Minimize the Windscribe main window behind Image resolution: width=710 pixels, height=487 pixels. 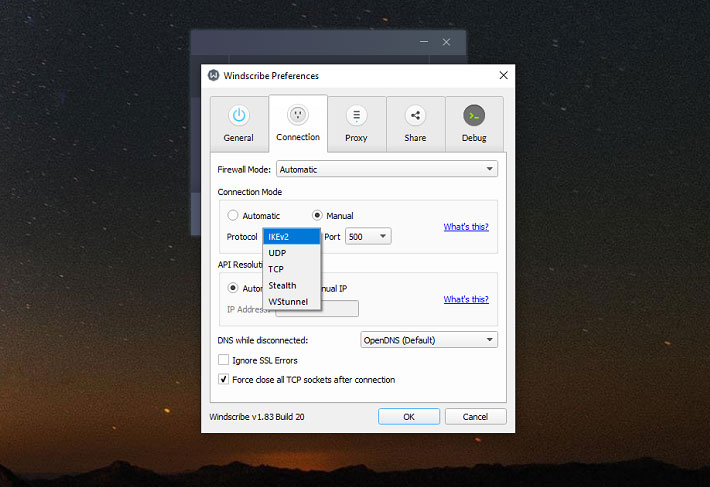pyautogui.click(x=424, y=42)
